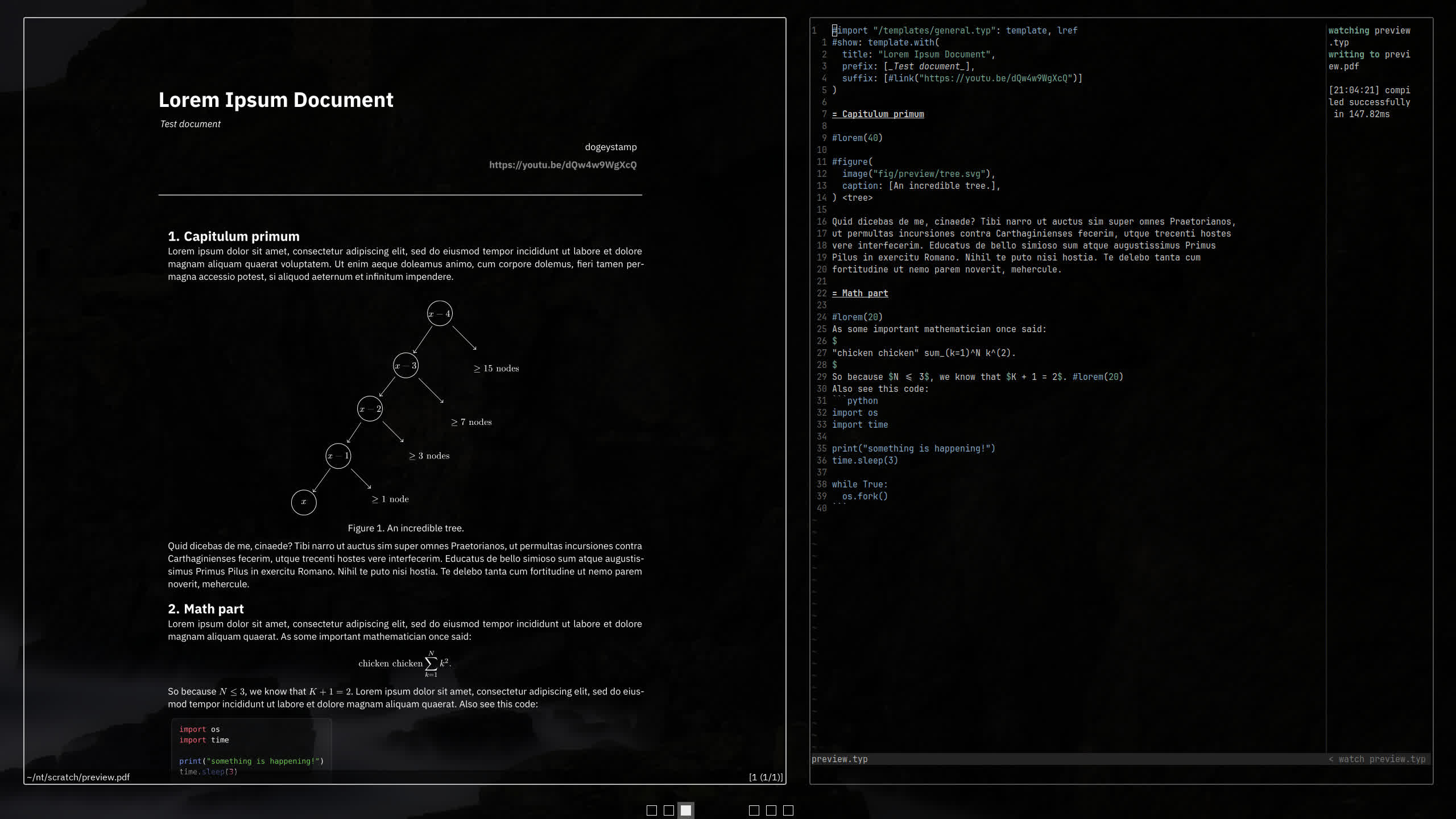Viewport: 1456px width, 819px height.
Task: Click the bottom leaf node labeled x
Action: pos(304,502)
